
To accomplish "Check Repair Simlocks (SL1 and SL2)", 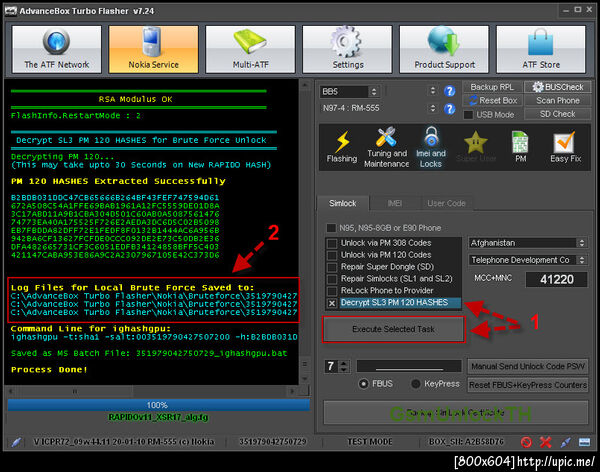I will [x=332, y=279].
